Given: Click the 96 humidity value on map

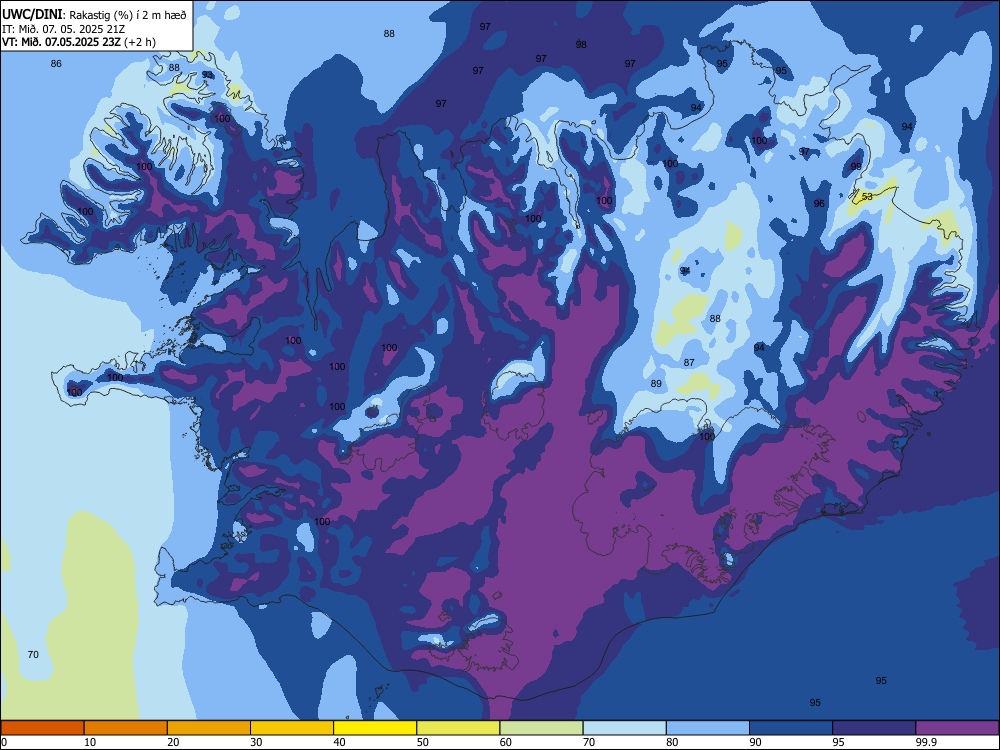Looking at the screenshot, I should click(819, 204).
